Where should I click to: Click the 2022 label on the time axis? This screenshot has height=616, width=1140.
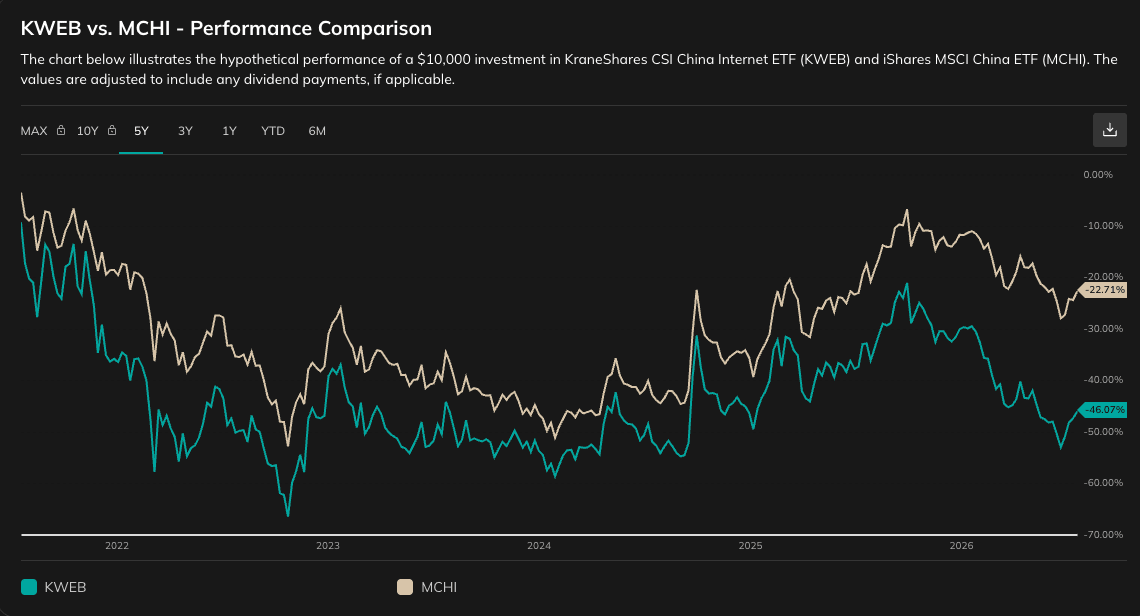116,545
